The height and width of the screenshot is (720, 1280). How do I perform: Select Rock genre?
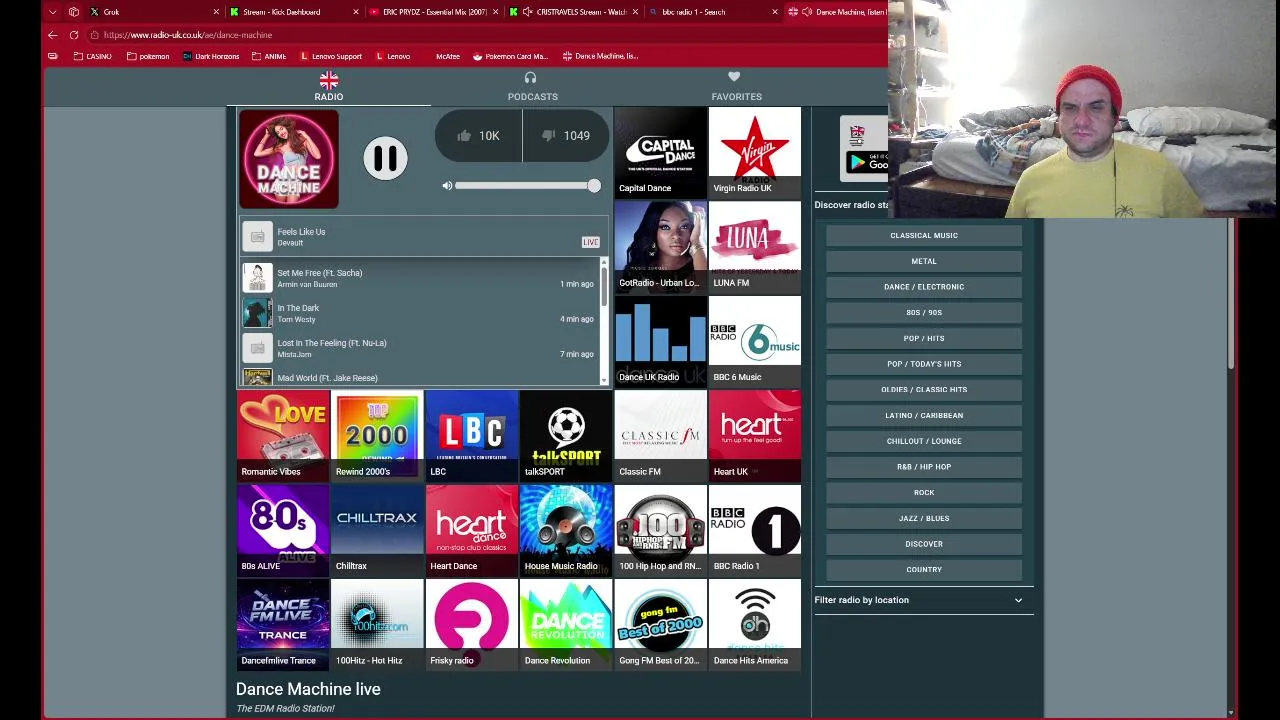924,492
